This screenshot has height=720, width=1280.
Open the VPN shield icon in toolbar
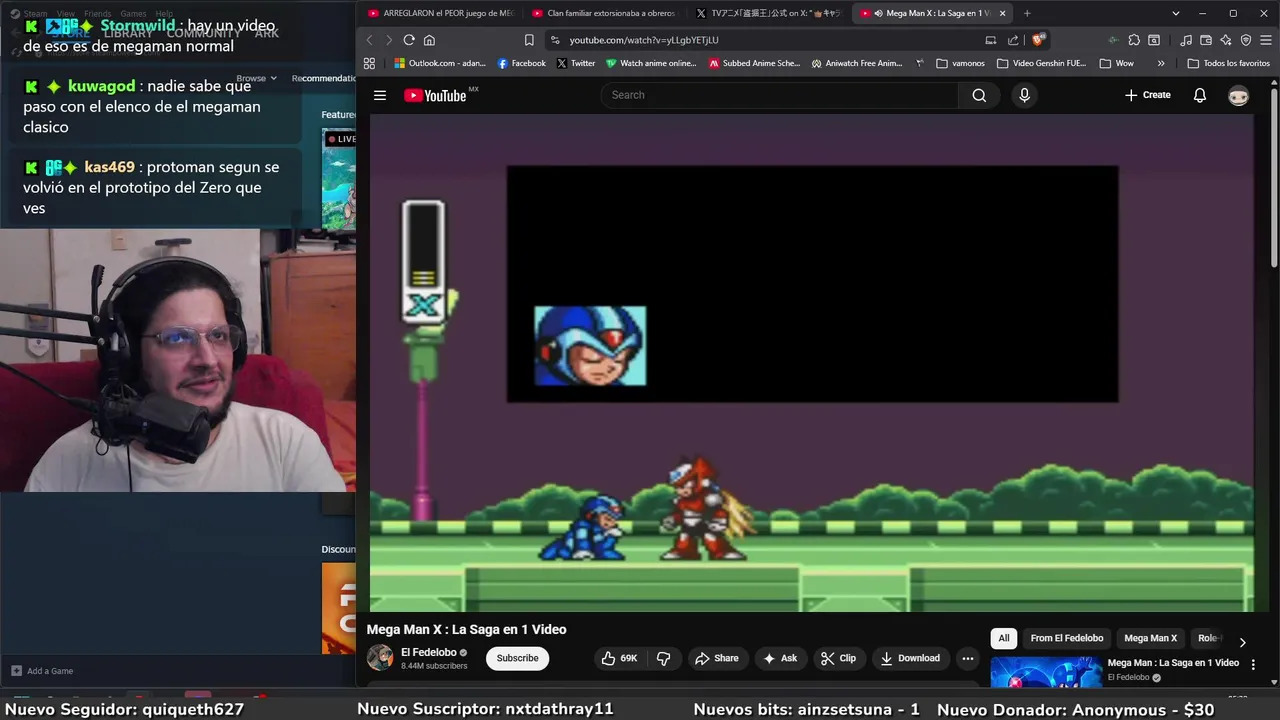1246,40
